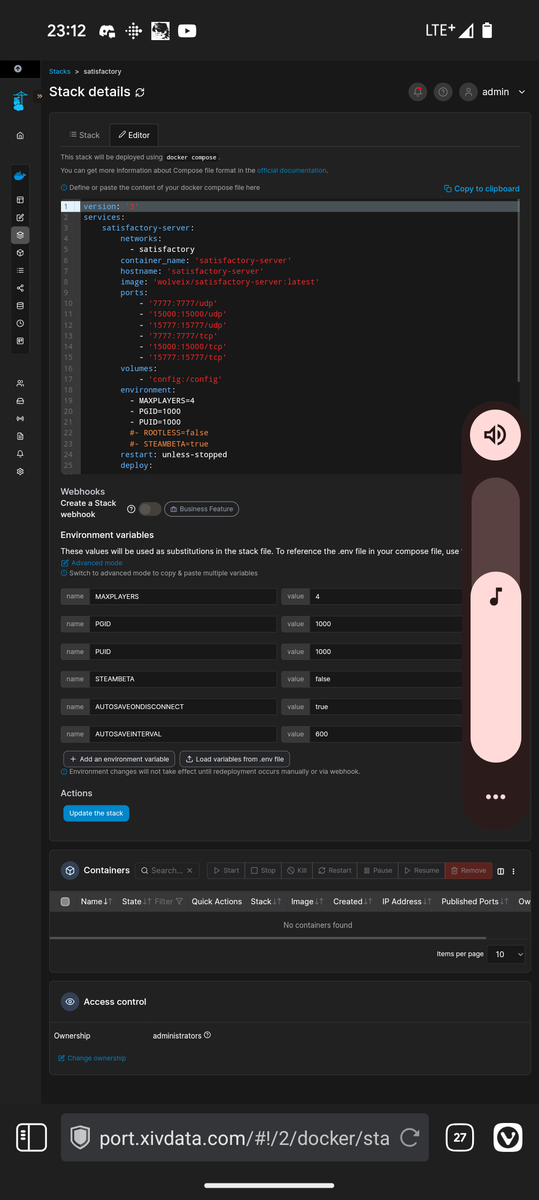Click the media volume speaker icon
This screenshot has width=539, height=1200.
pos(496,434)
